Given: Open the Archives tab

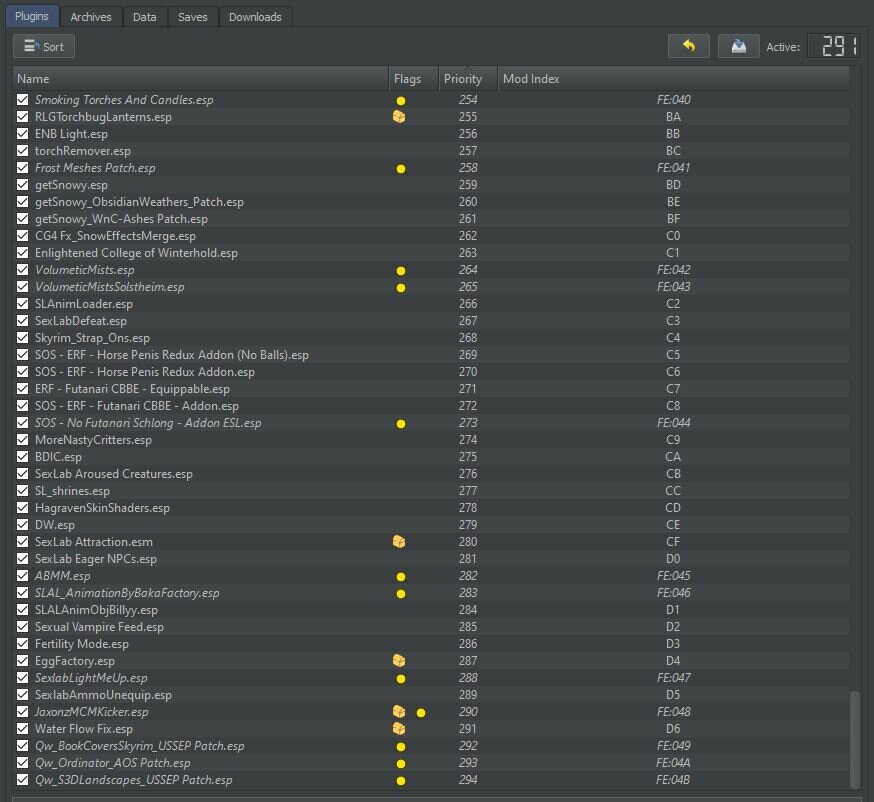Looking at the screenshot, I should 91,17.
